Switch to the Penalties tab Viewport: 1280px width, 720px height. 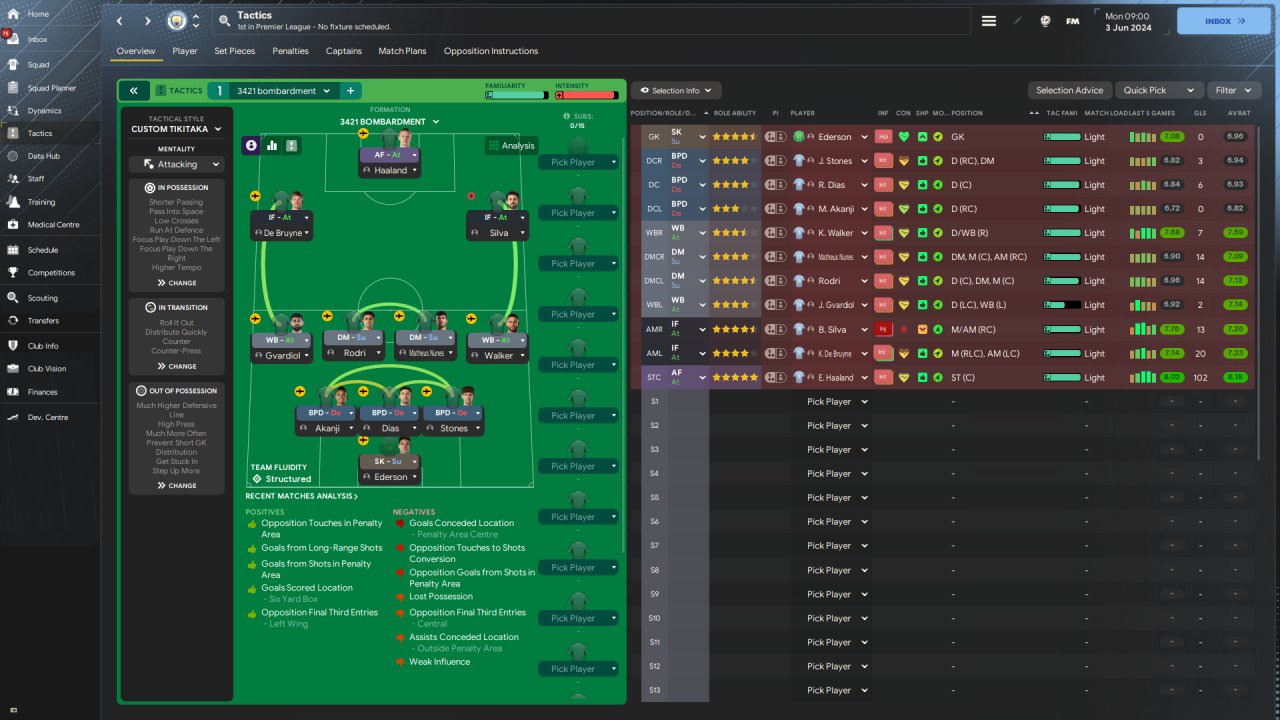point(290,51)
